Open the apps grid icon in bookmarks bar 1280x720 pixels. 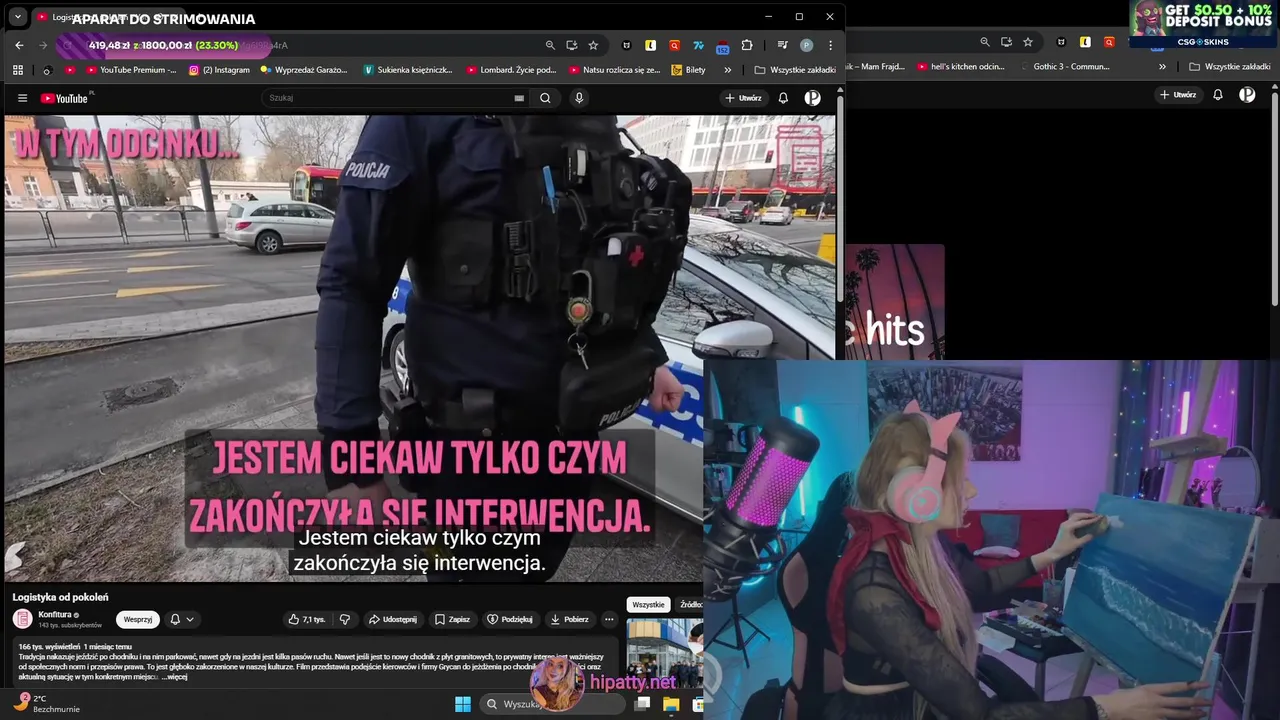[x=18, y=70]
